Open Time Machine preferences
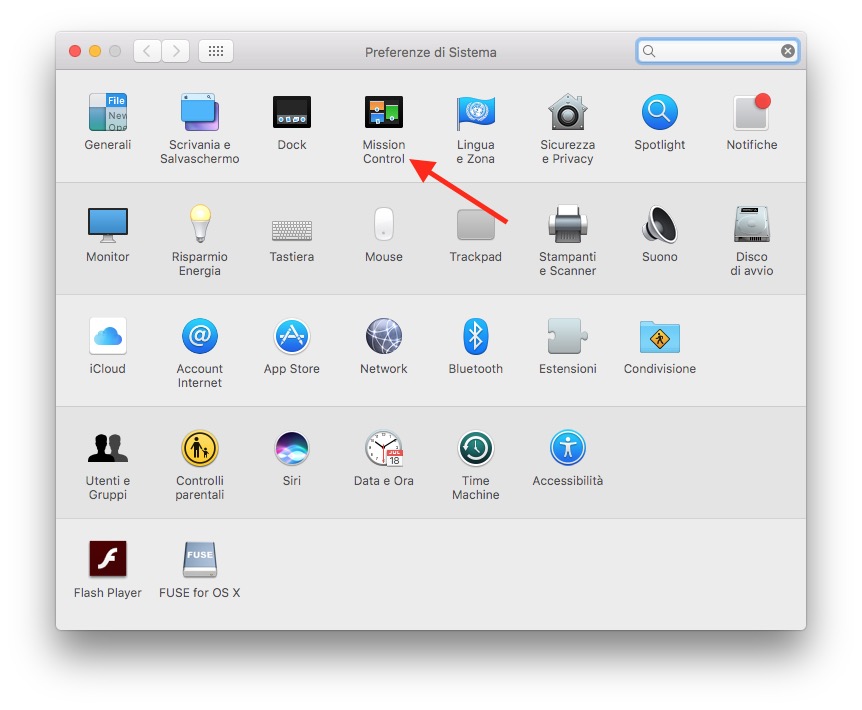862x710 pixels. coord(475,448)
